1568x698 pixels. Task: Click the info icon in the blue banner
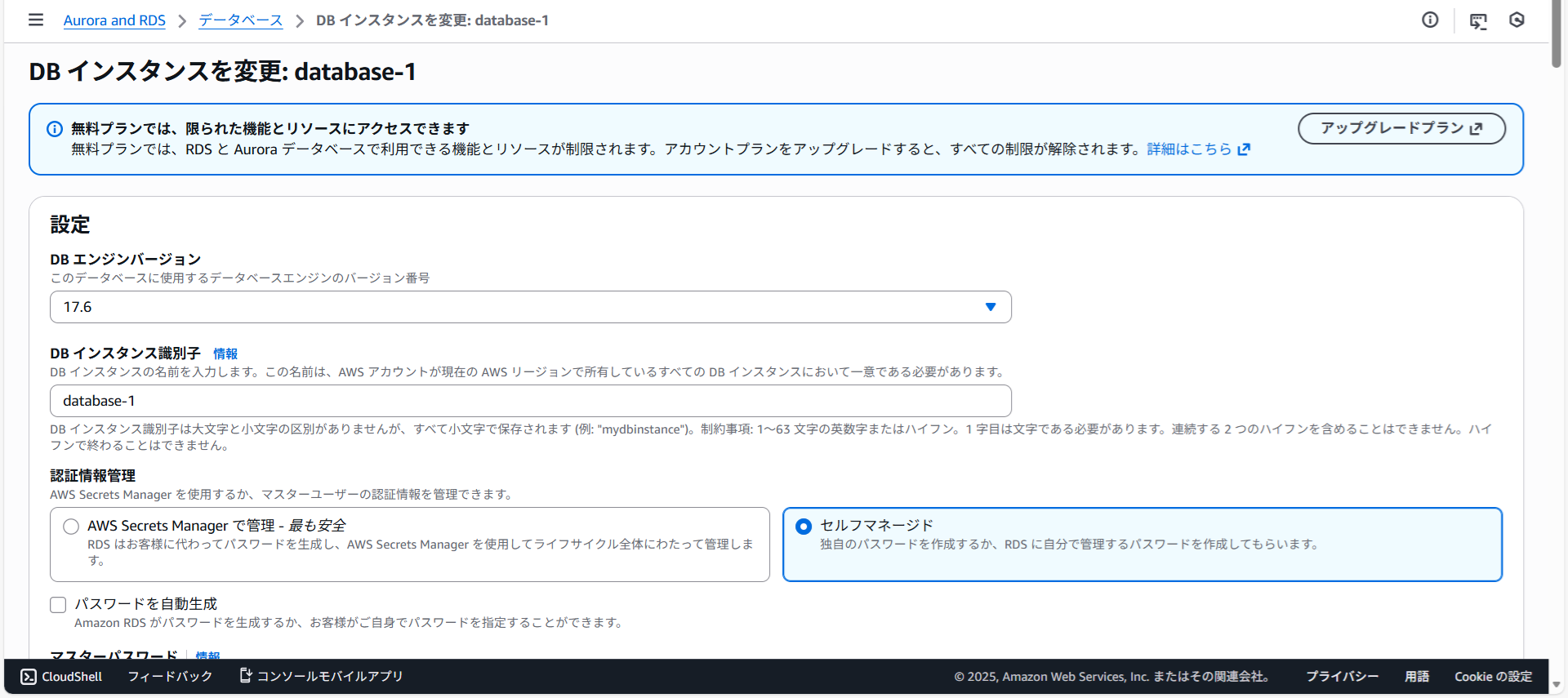click(x=55, y=129)
